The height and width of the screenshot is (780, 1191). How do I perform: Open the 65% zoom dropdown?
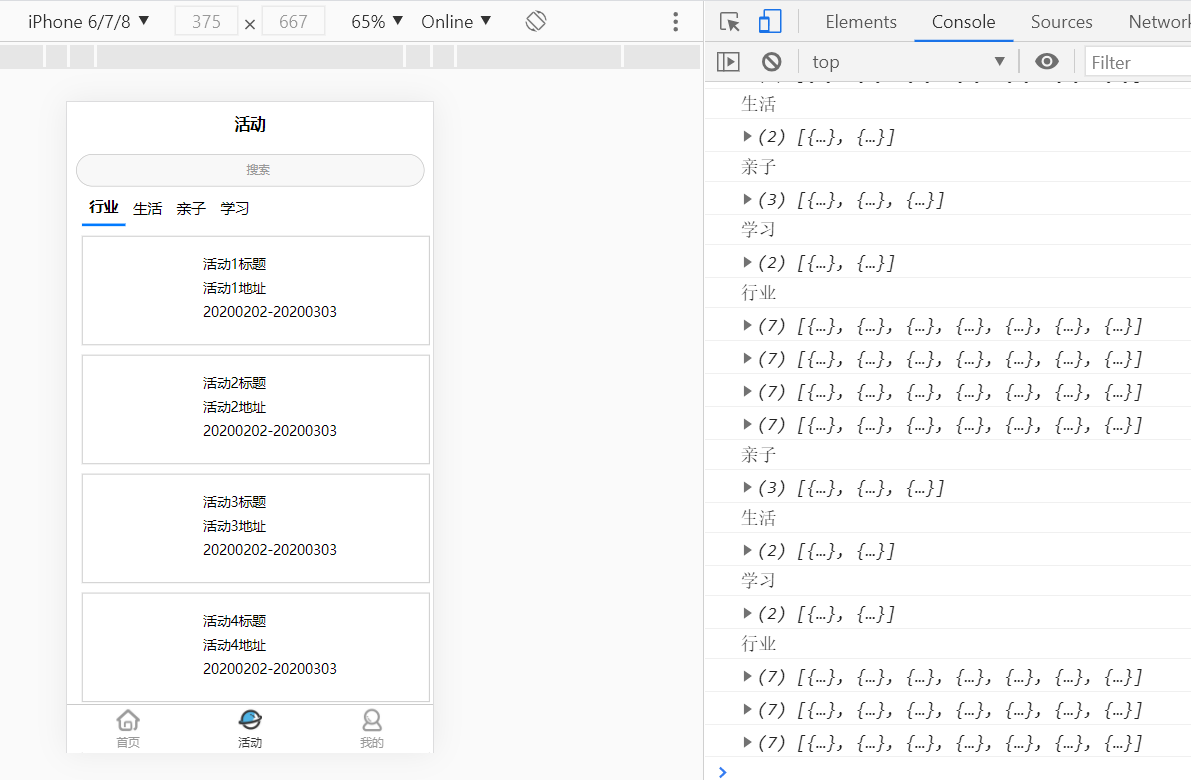pyautogui.click(x=377, y=21)
